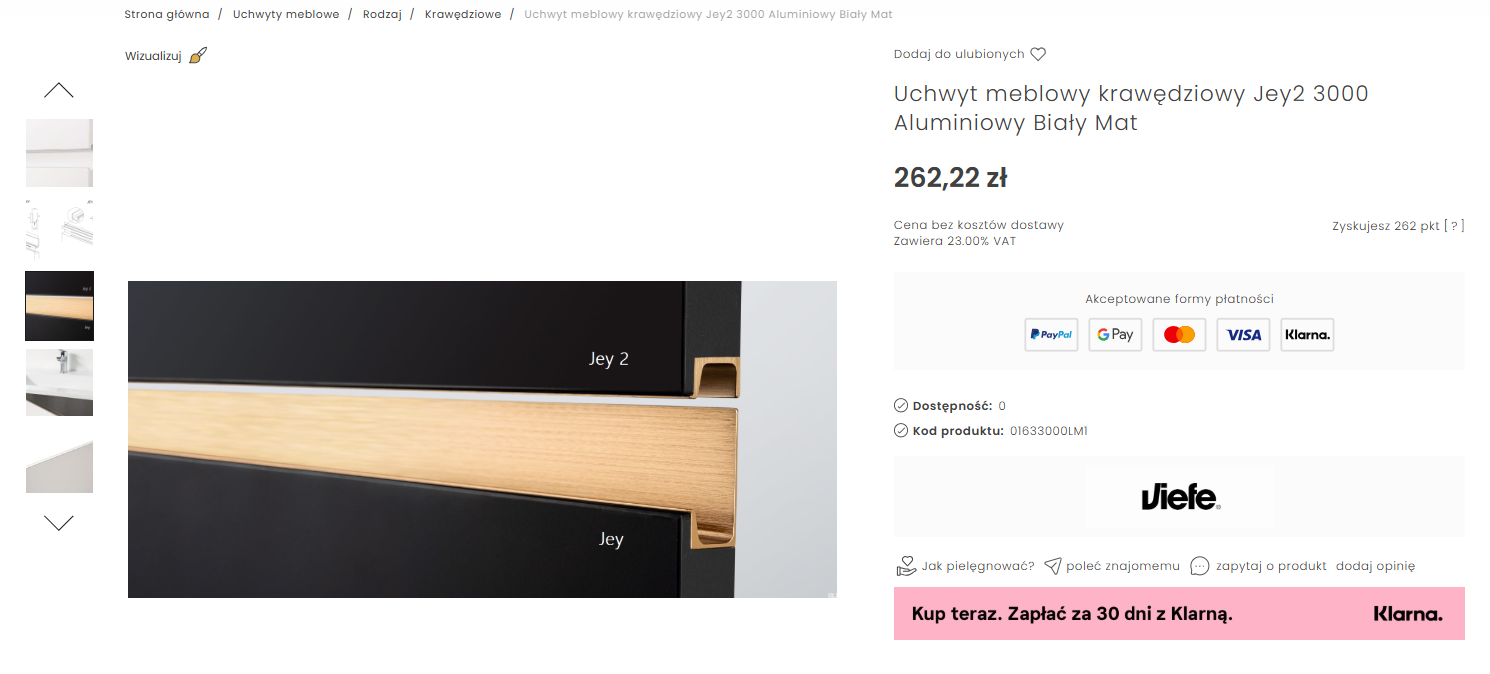Click the chat bubble icon for zapytaj o produkt

tap(1200, 566)
